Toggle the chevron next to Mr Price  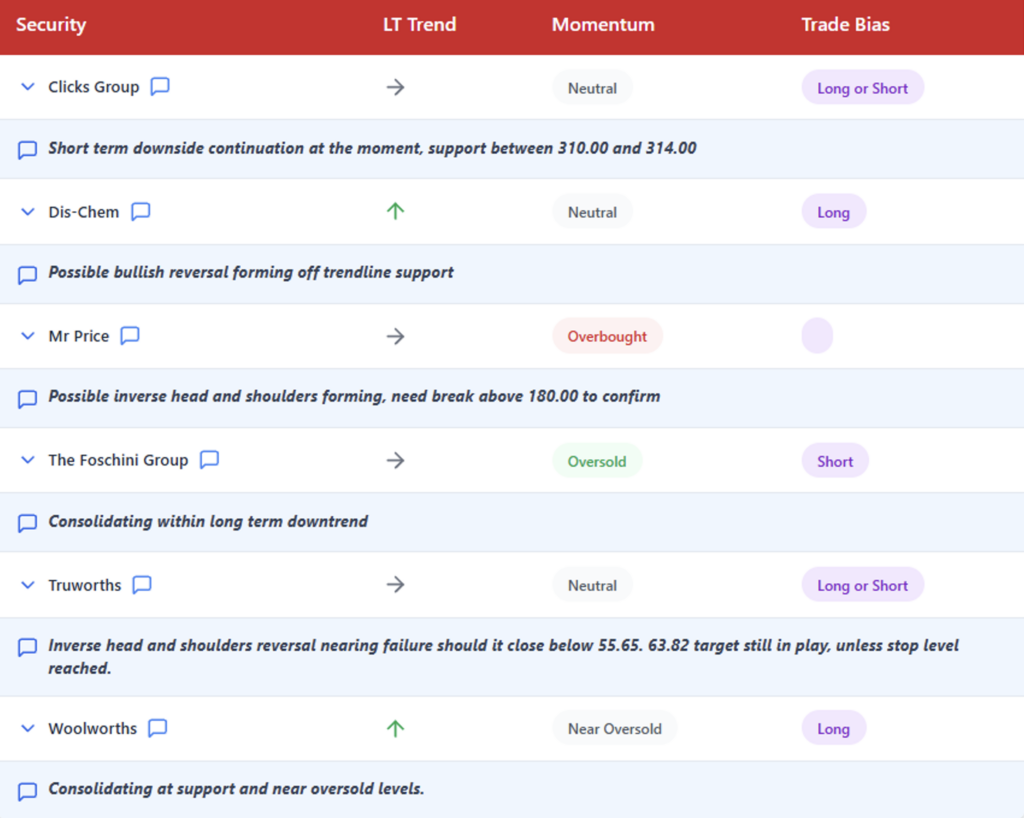[28, 336]
